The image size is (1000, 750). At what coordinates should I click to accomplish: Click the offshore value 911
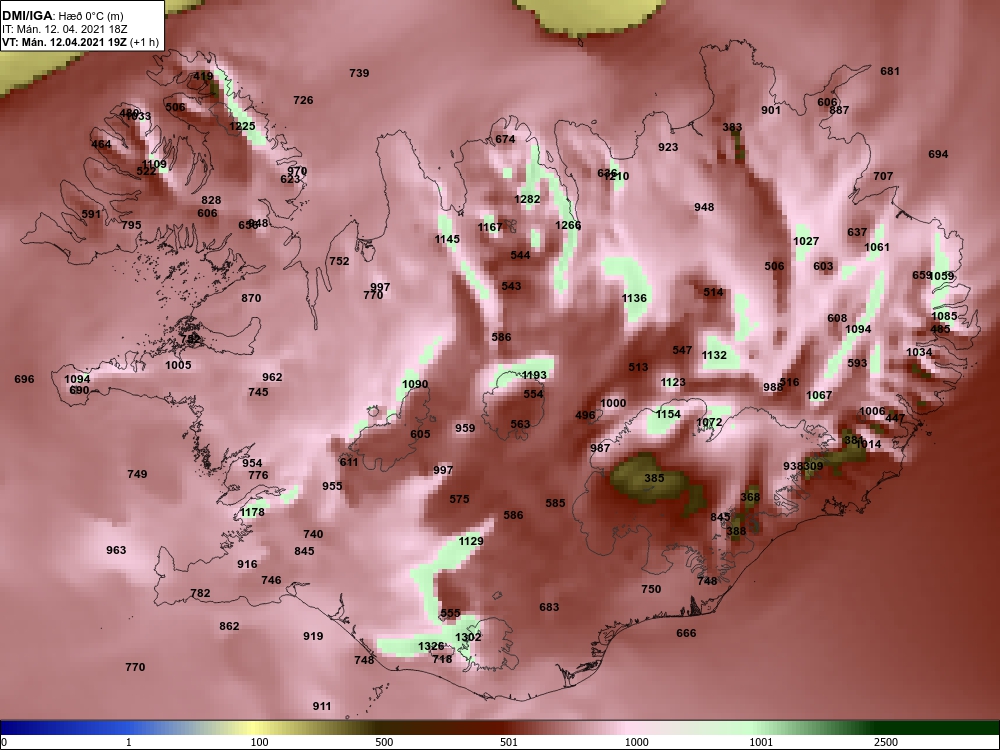[322, 706]
